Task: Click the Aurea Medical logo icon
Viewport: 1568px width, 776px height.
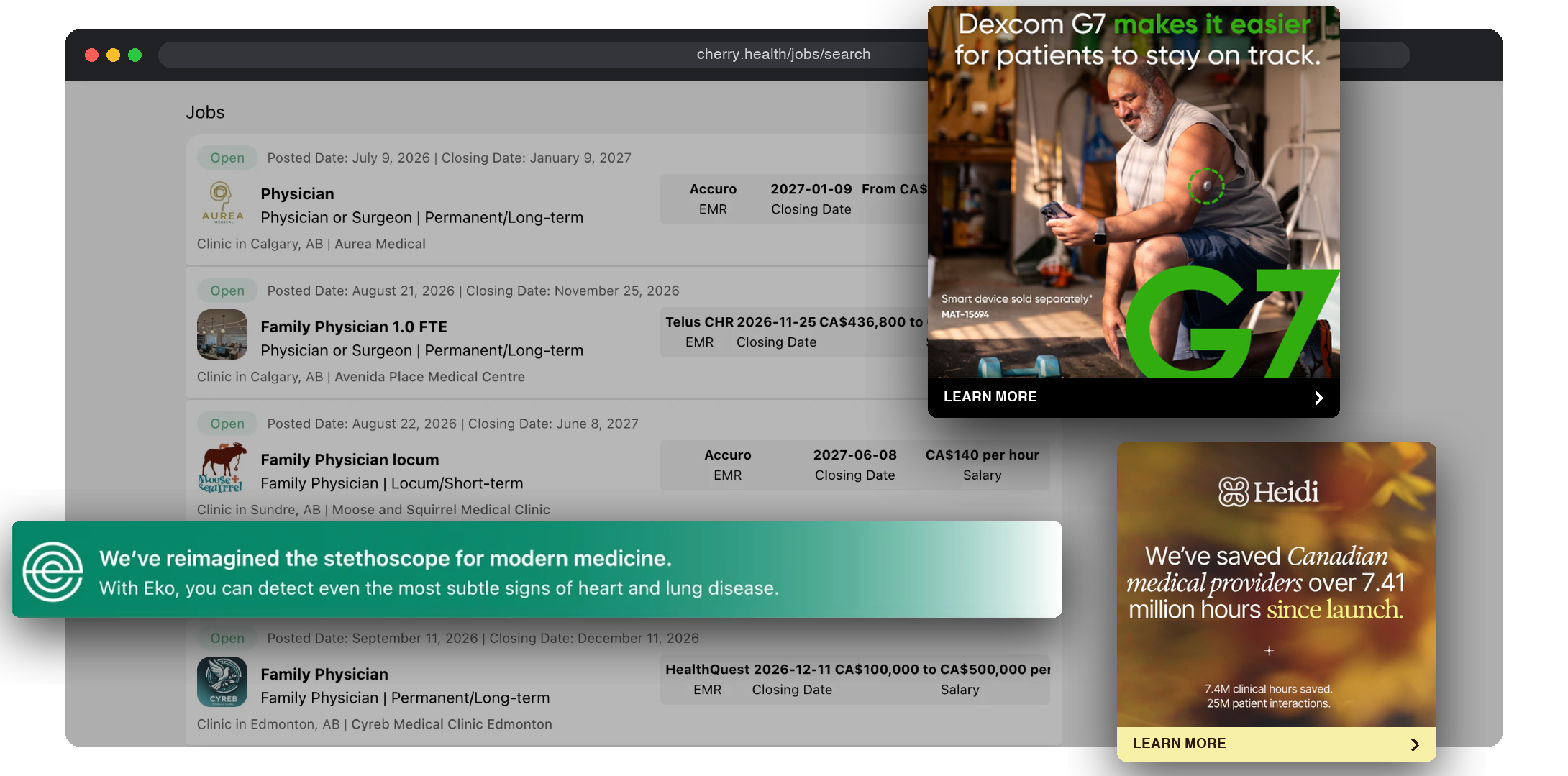Action: pos(222,202)
